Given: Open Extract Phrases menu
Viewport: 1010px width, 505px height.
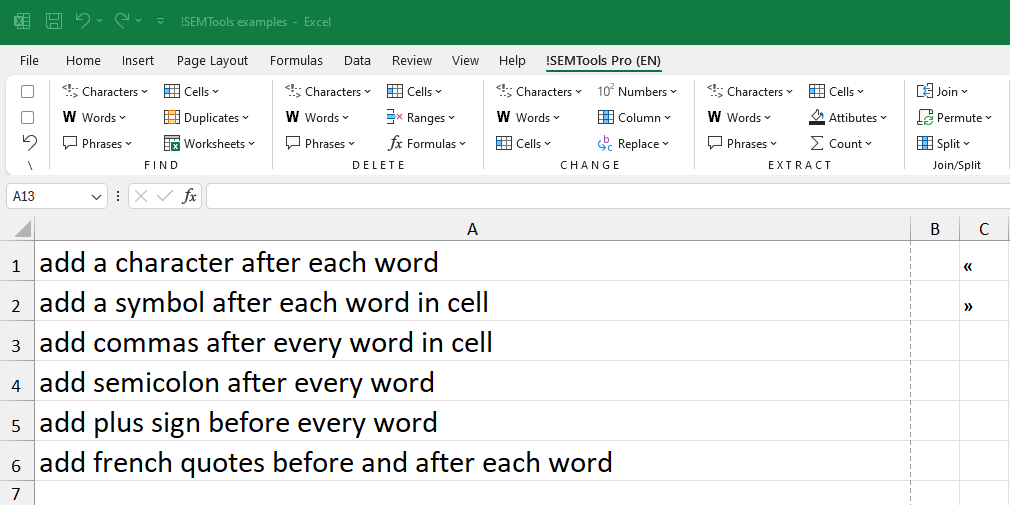Looking at the screenshot, I should click(x=742, y=143).
